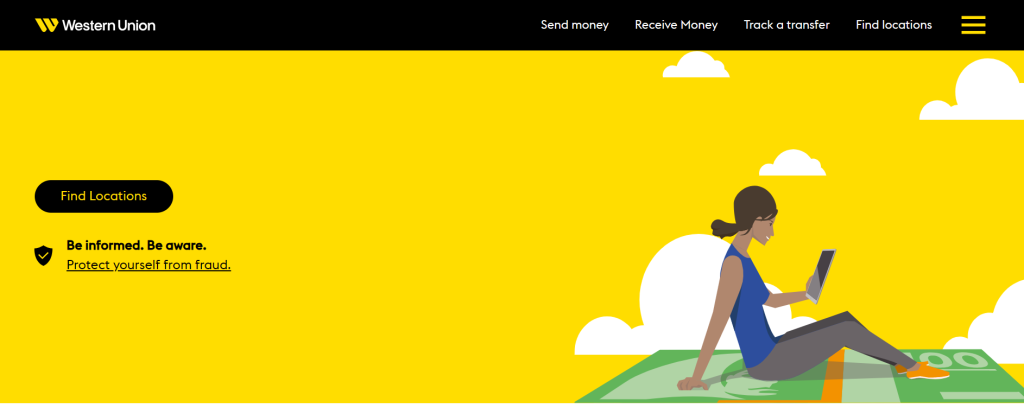
Task: Select Track a transfer in header
Action: click(786, 25)
